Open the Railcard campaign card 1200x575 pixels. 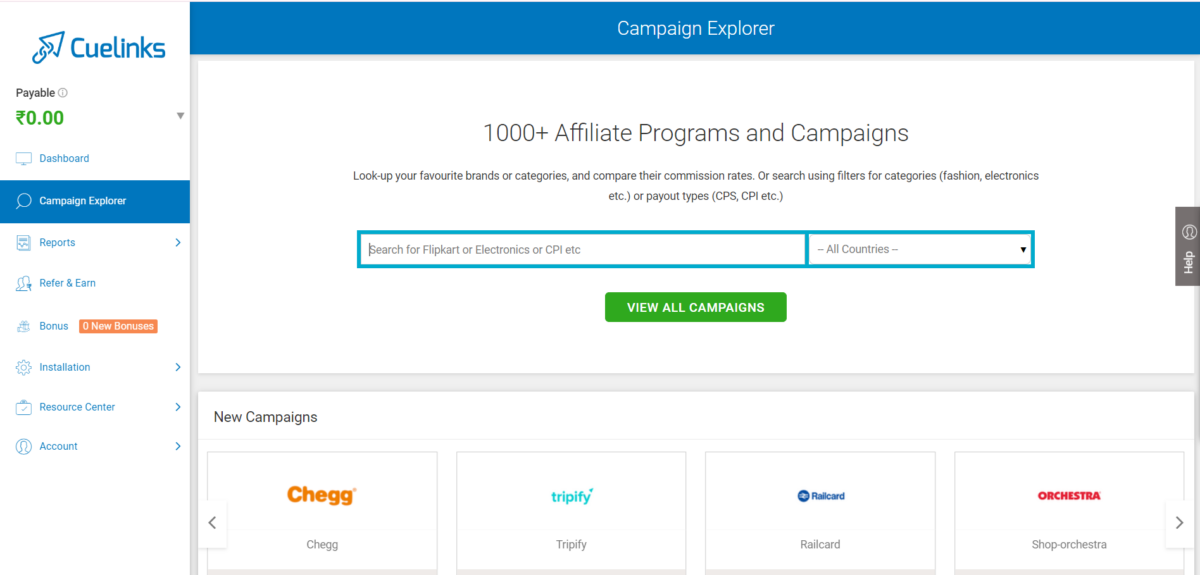[820, 513]
